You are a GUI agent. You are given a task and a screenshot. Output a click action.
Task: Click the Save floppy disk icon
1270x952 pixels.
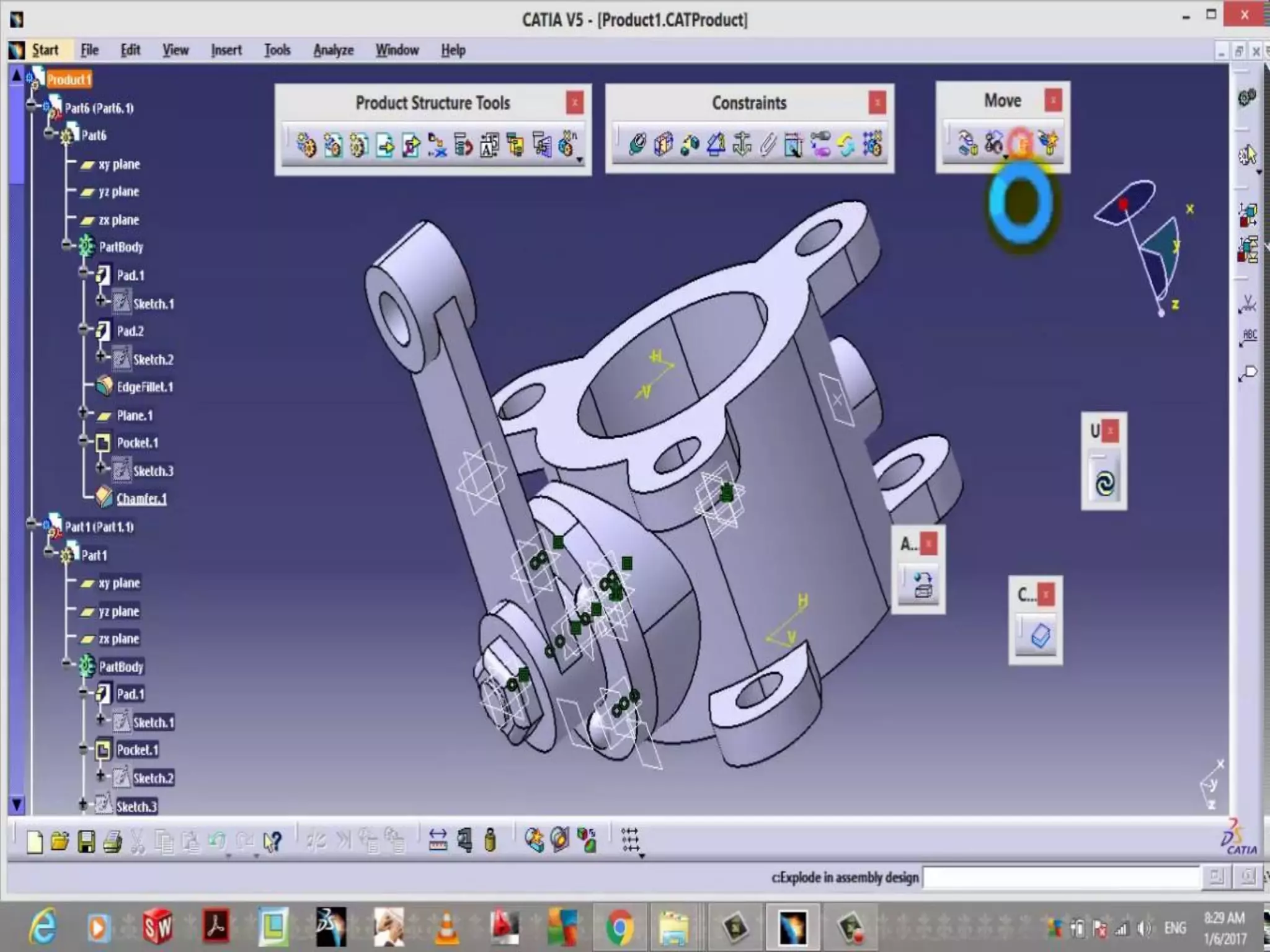pos(86,842)
